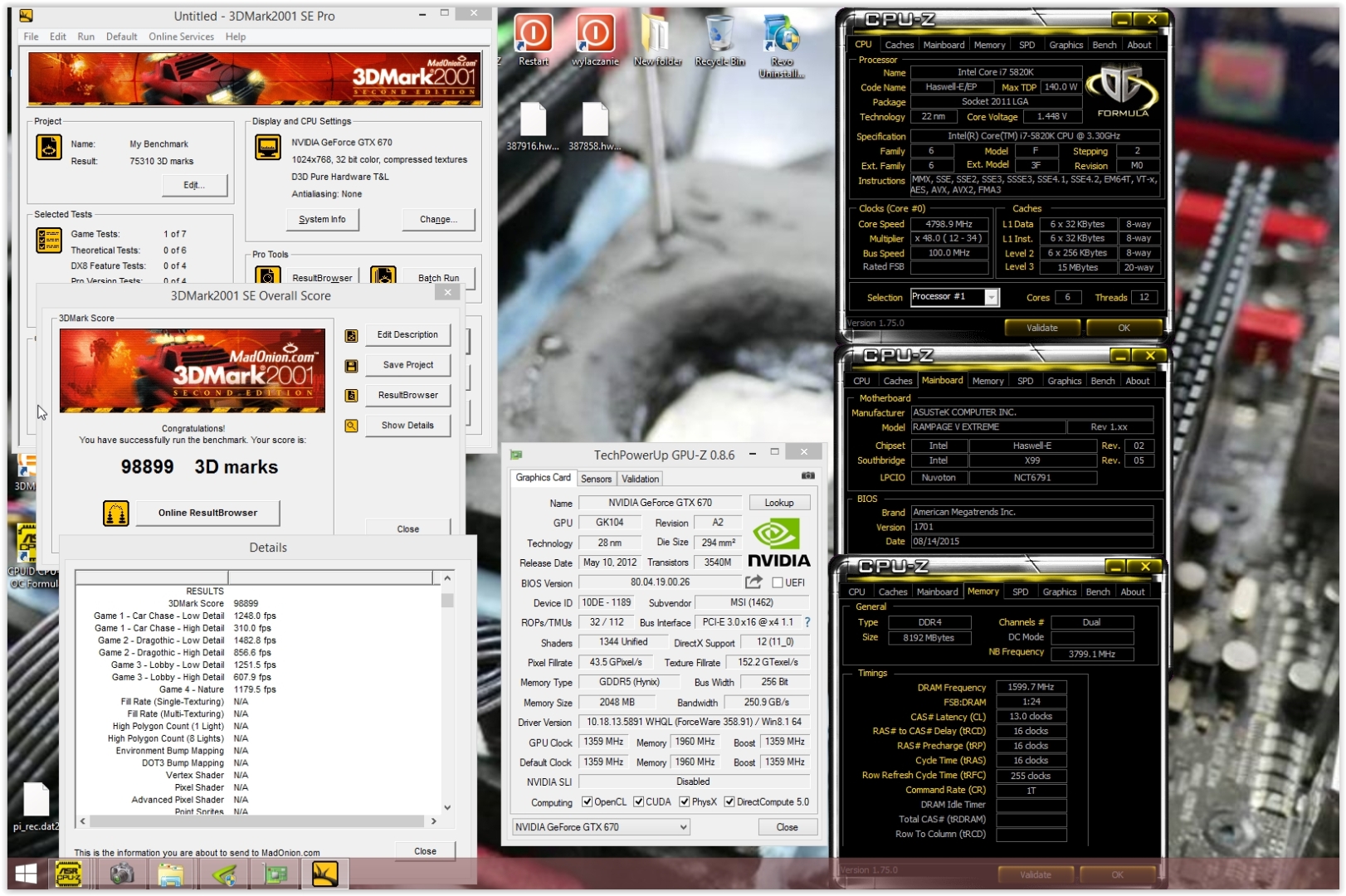Open Graphics tab in Memory CPU-Z window
Image resolution: width=1346 pixels, height=896 pixels.
[x=1060, y=592]
